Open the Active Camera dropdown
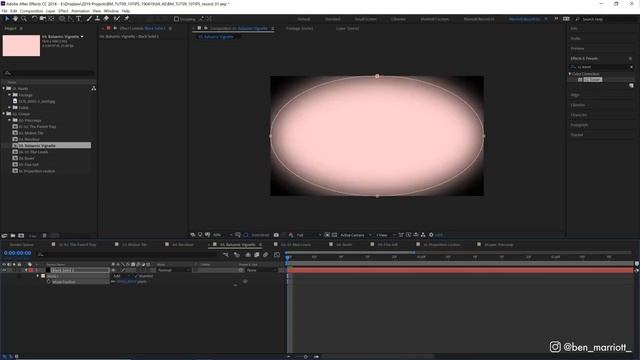The width and height of the screenshot is (640, 360). (355, 235)
